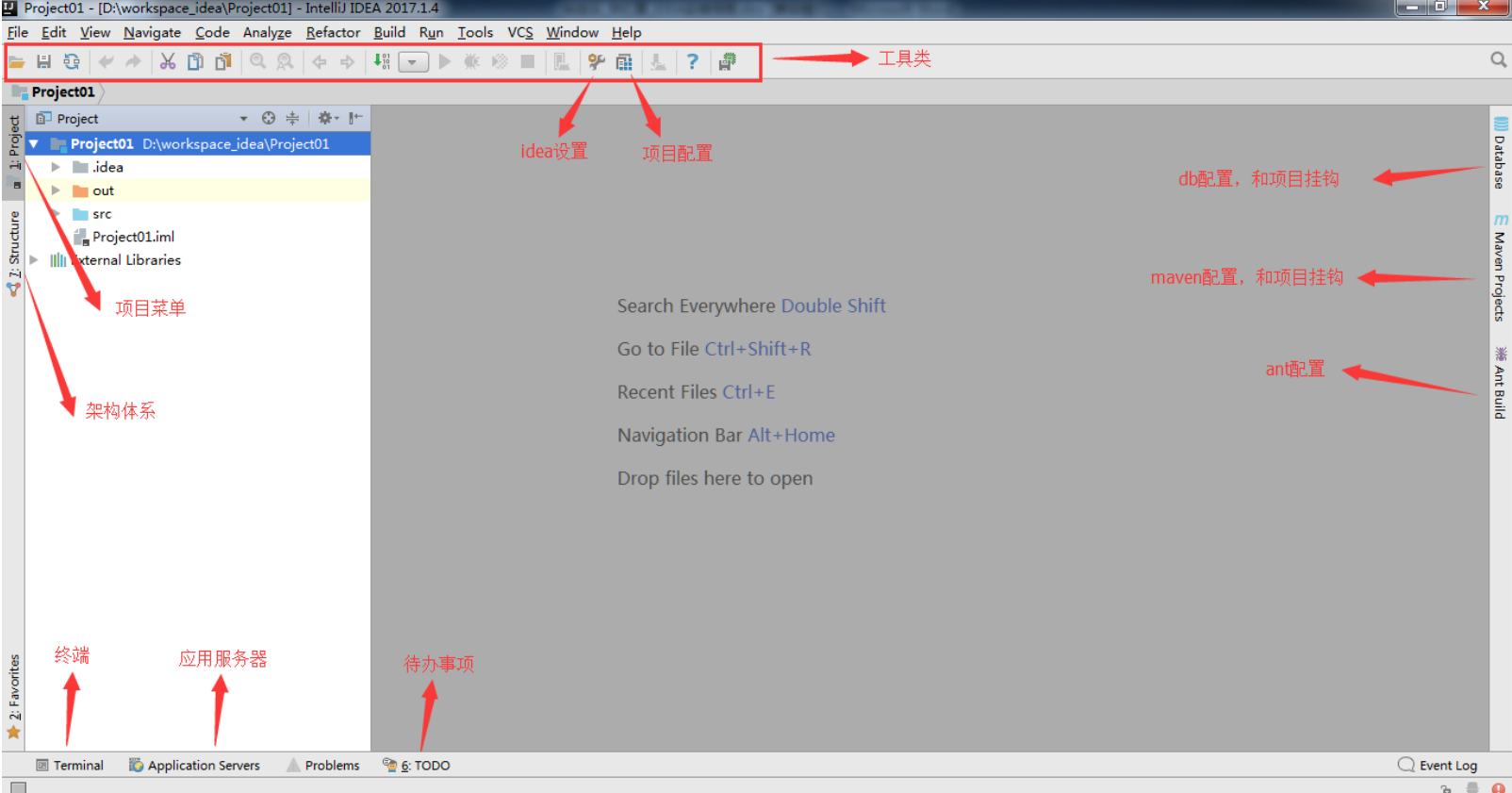
Task: Click the red error indicator in status bar
Action: coord(1498,787)
